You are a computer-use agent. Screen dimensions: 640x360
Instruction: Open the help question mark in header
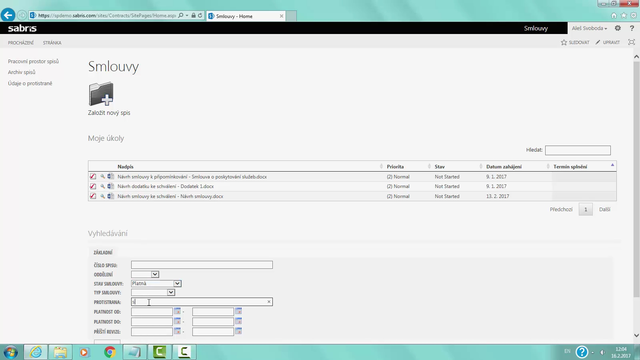(631, 28)
